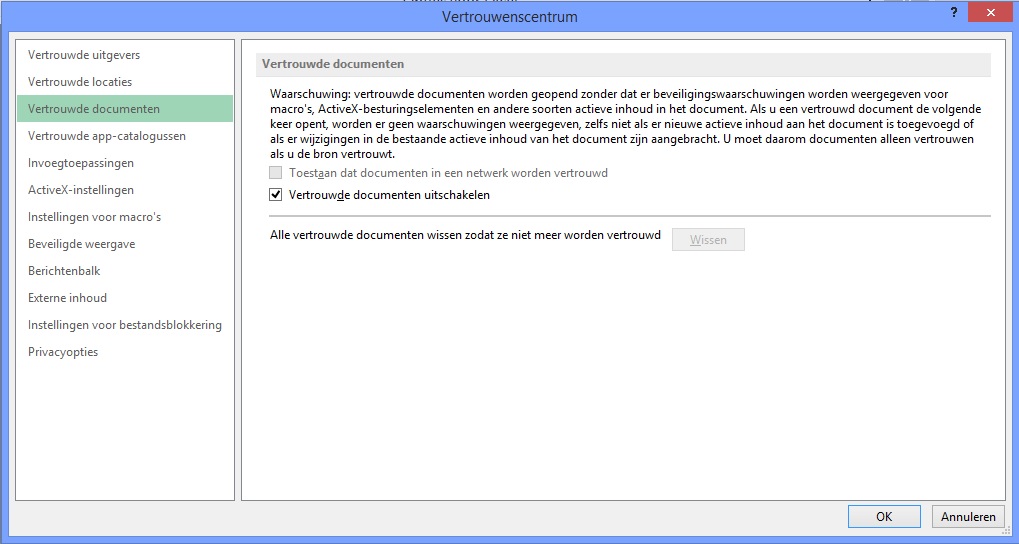Select the highlighted Vertrouwde documenten sidebar item
1019x544 pixels.
(94, 109)
